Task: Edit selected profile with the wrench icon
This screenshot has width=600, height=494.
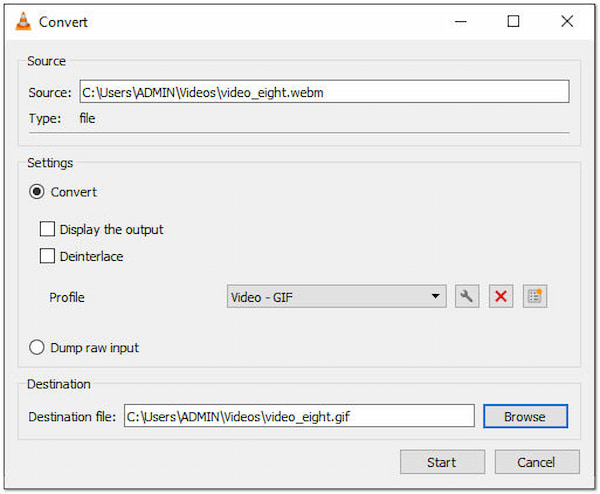Action: coord(467,296)
